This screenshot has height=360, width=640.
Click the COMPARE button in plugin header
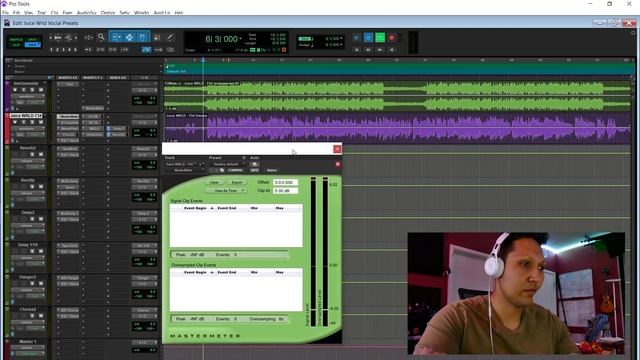point(235,170)
